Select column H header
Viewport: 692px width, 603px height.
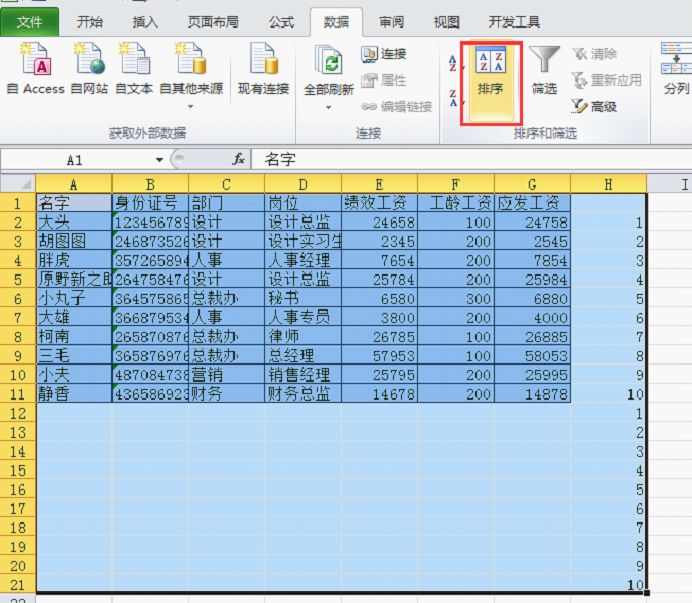(x=609, y=184)
